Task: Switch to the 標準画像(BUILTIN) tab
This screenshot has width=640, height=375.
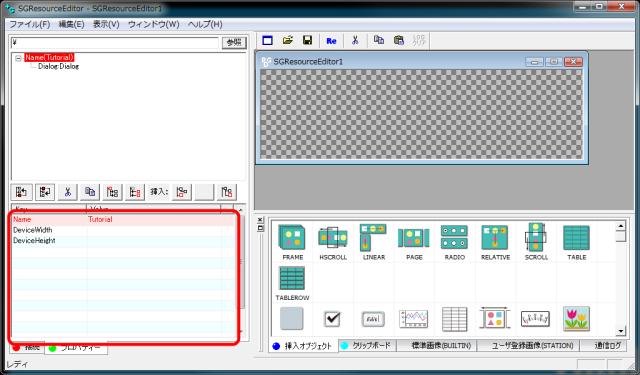Action: pyautogui.click(x=436, y=346)
